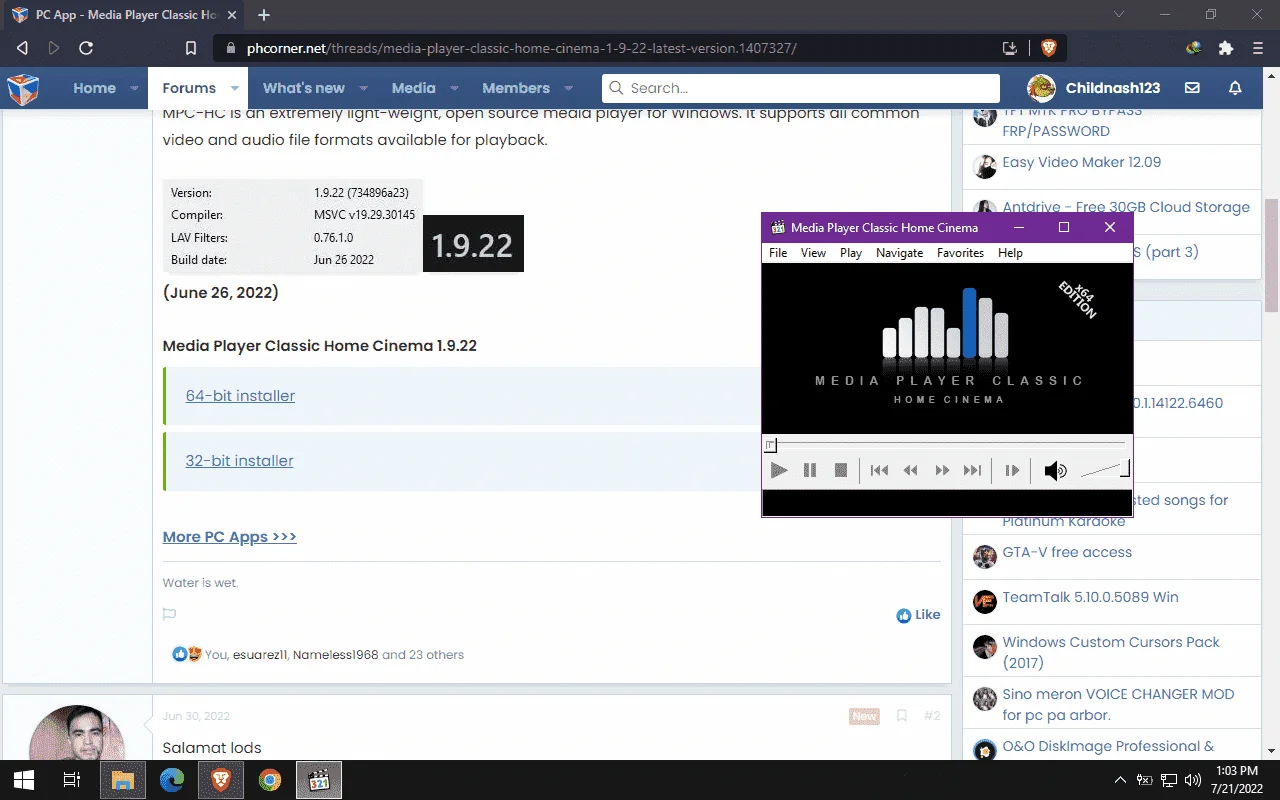The width and height of the screenshot is (1280, 800).
Task: Click the install app icon in the address bar
Action: 1010,48
